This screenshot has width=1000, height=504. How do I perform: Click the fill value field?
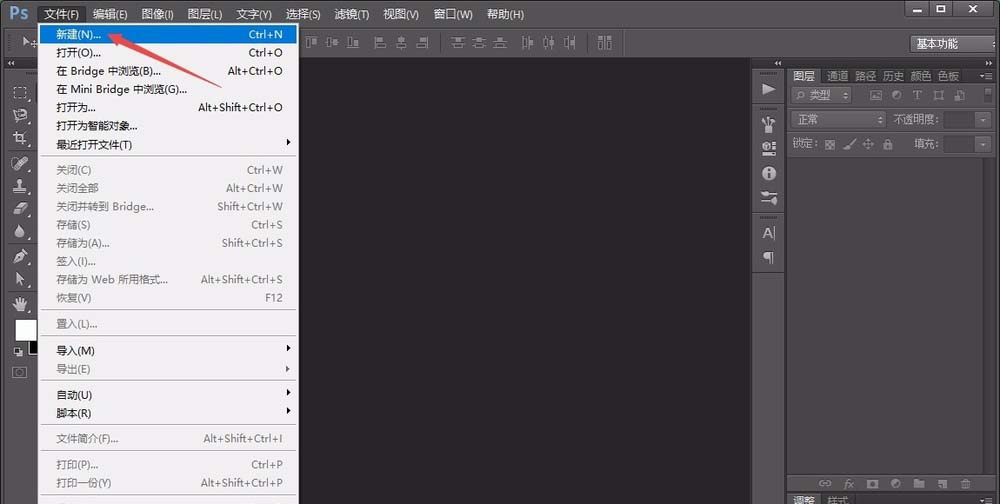(x=960, y=144)
